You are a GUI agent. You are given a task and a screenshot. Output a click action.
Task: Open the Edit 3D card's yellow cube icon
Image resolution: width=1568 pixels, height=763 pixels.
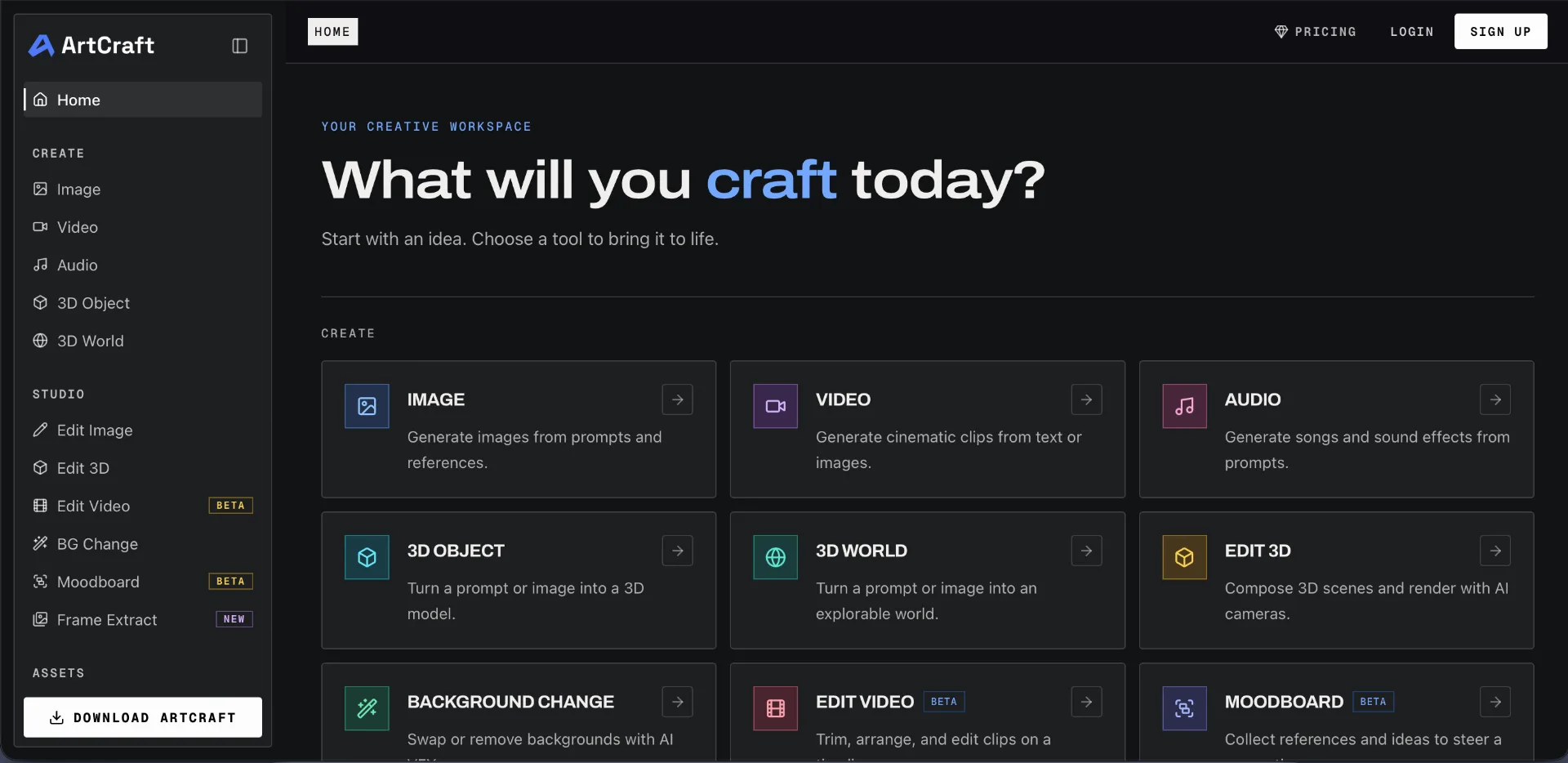pyautogui.click(x=1184, y=557)
